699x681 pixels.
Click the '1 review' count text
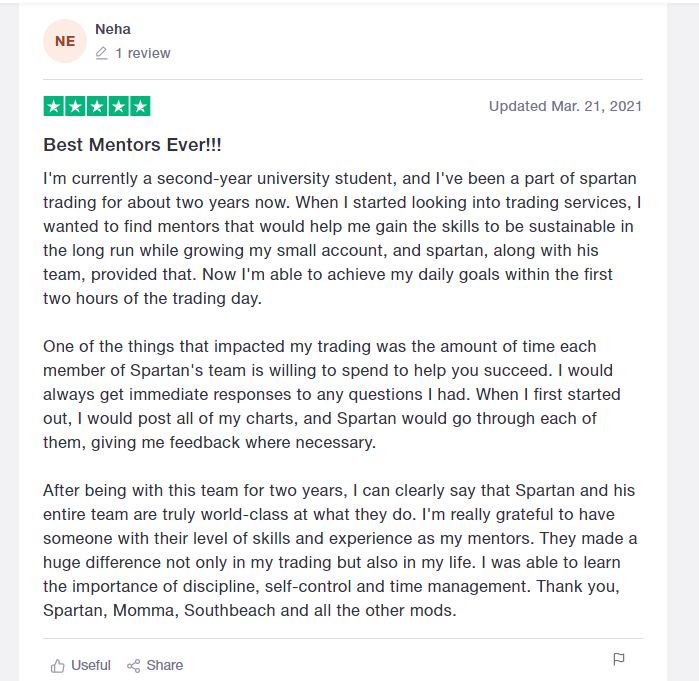(143, 53)
